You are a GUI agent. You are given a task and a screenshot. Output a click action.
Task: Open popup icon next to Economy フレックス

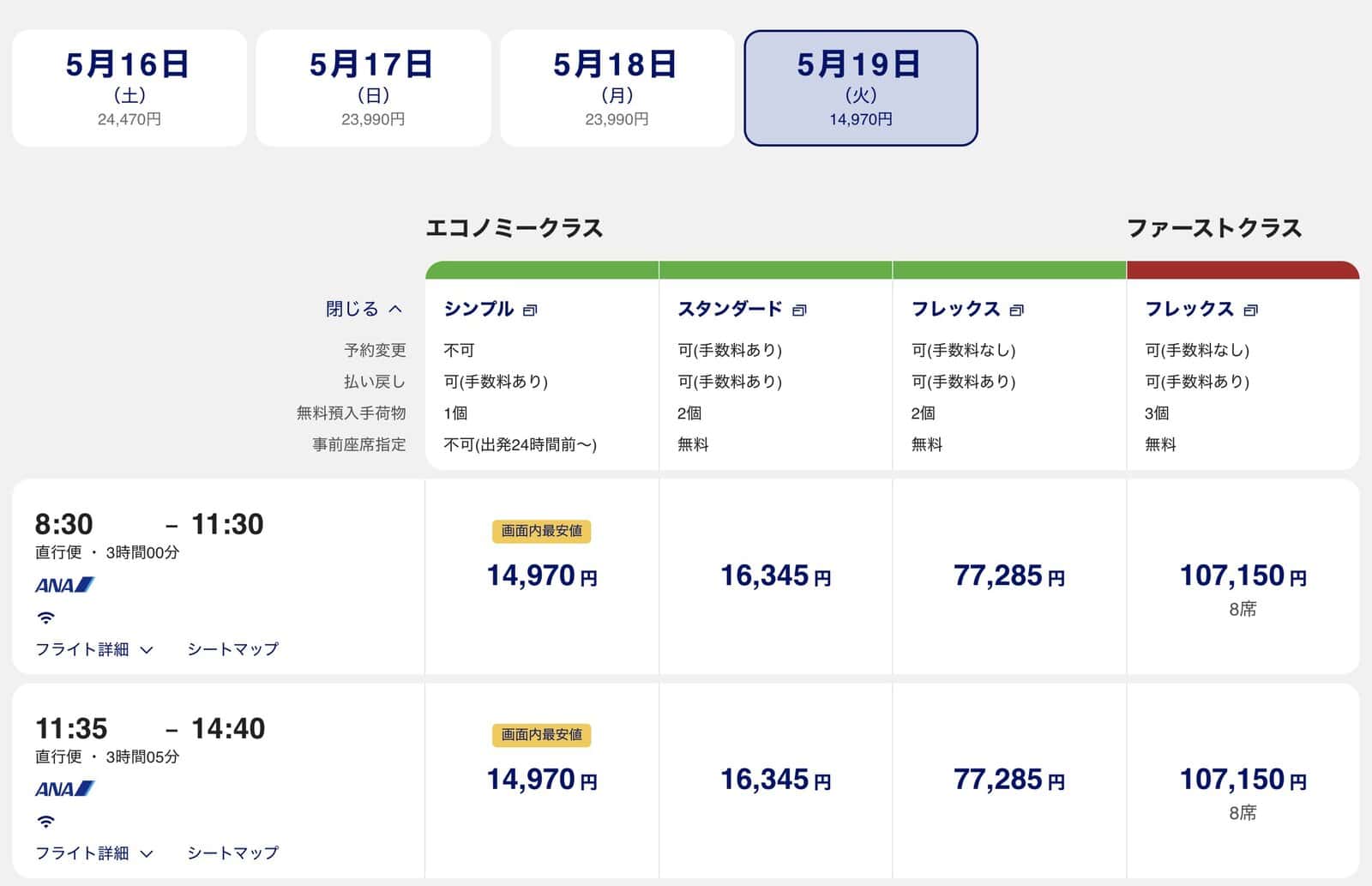coord(1017,310)
